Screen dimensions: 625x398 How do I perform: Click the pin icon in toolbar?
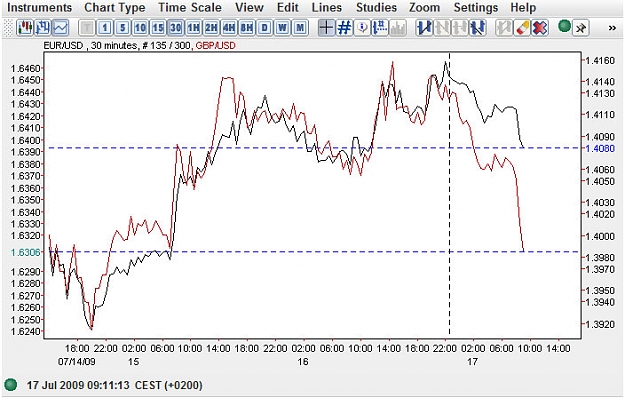click(581, 28)
